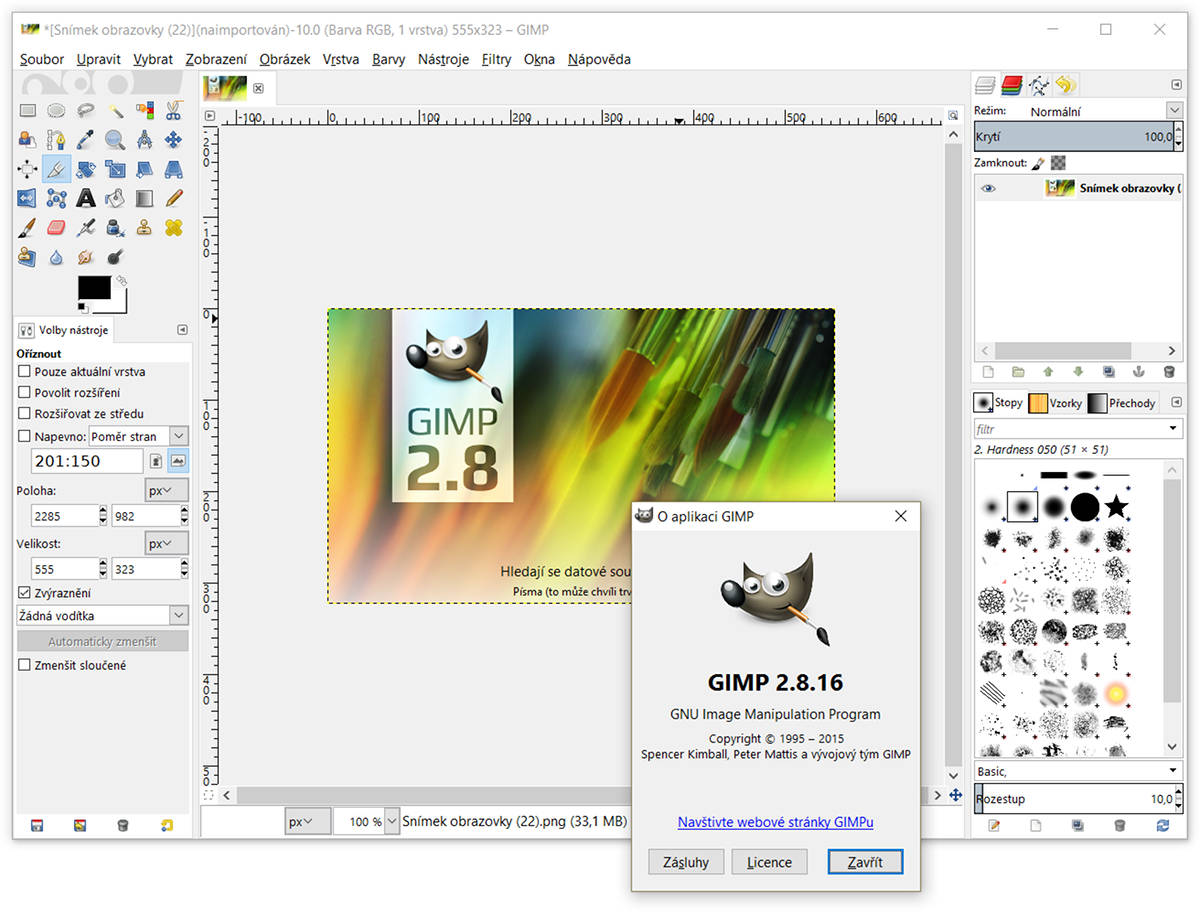The image size is (1200, 912).
Task: Select the Zoom magnifier tool
Action: pyautogui.click(x=115, y=140)
